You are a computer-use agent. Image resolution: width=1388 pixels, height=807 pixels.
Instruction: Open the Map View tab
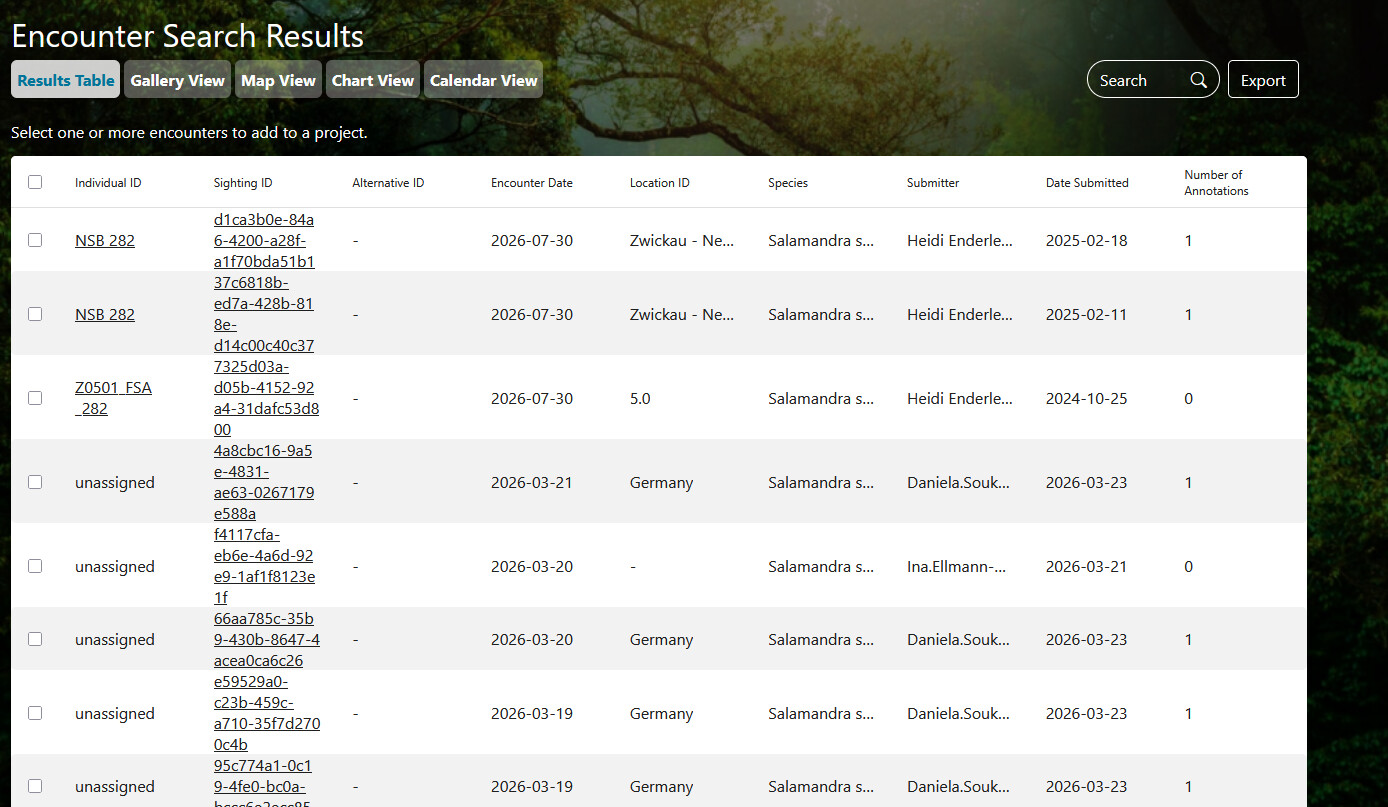(278, 80)
